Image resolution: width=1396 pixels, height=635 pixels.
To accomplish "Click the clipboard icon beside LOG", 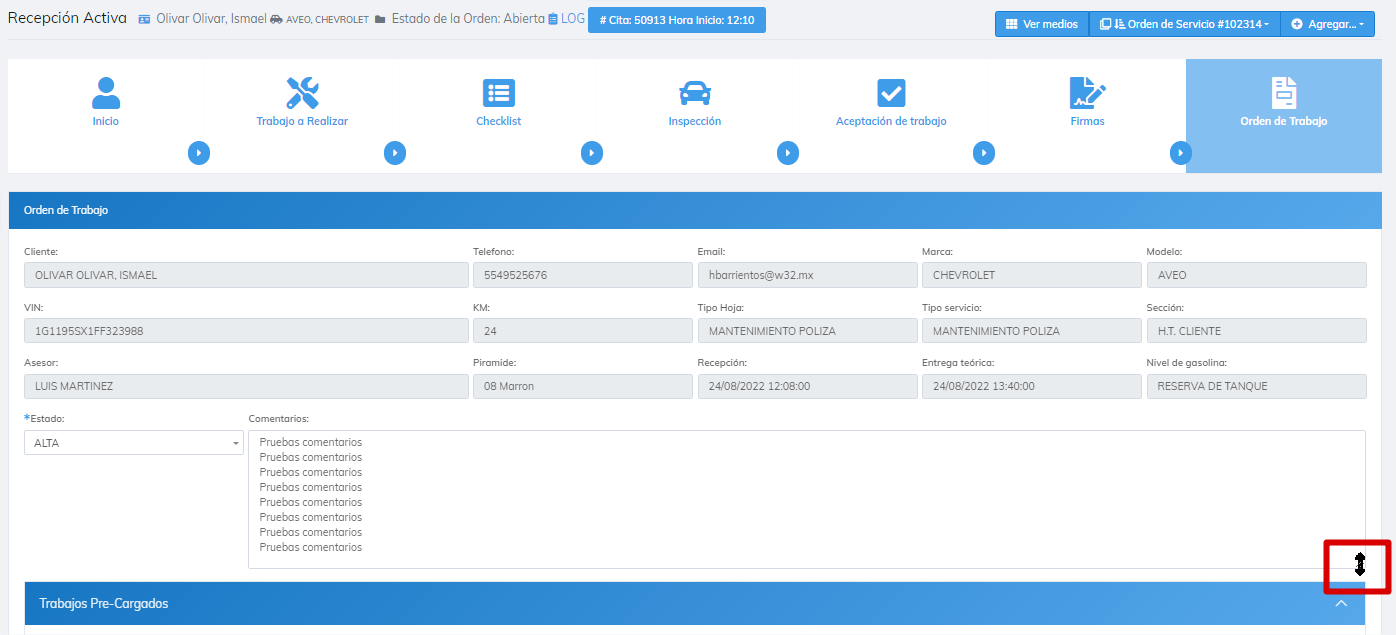I will [x=553, y=19].
